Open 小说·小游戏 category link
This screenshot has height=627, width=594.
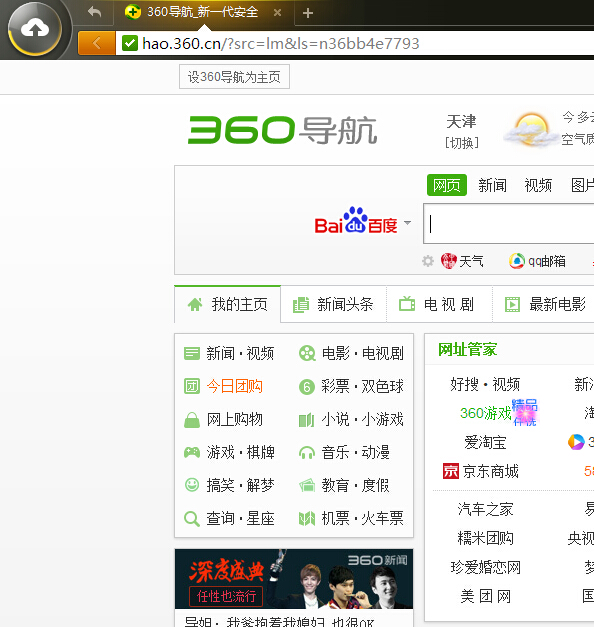pos(362,420)
